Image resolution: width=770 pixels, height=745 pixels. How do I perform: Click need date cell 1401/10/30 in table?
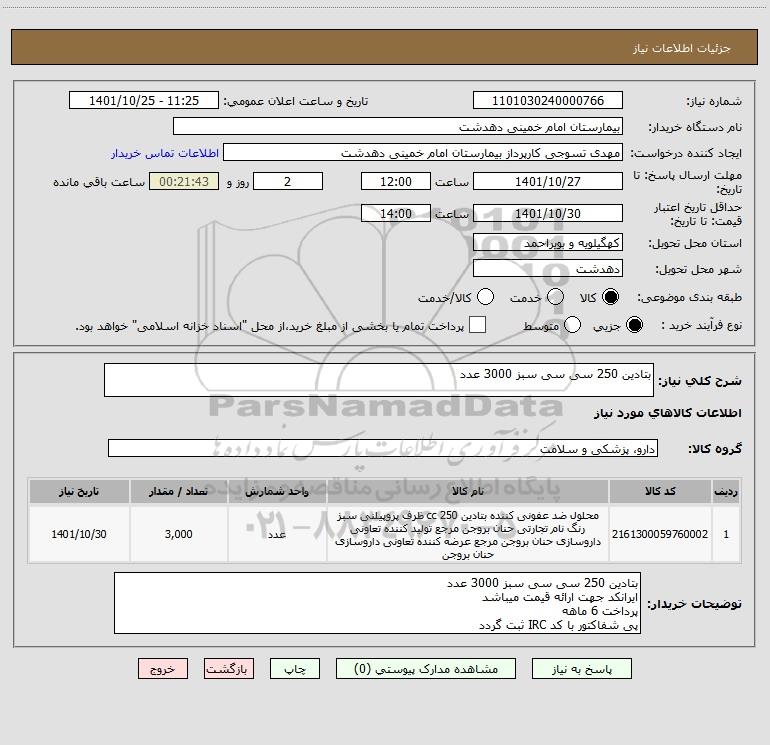[x=79, y=534]
